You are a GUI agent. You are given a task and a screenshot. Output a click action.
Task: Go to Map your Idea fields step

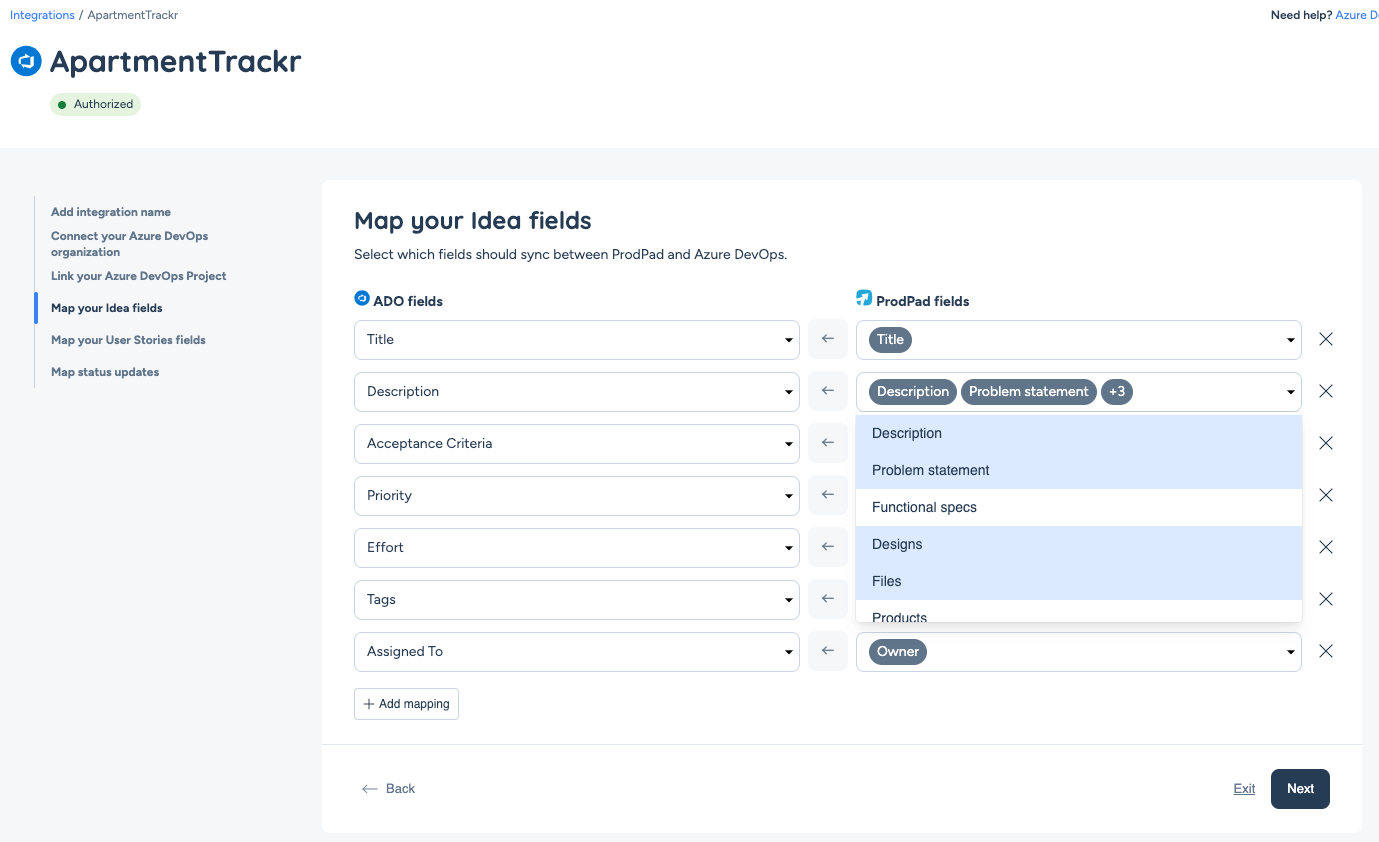click(107, 308)
